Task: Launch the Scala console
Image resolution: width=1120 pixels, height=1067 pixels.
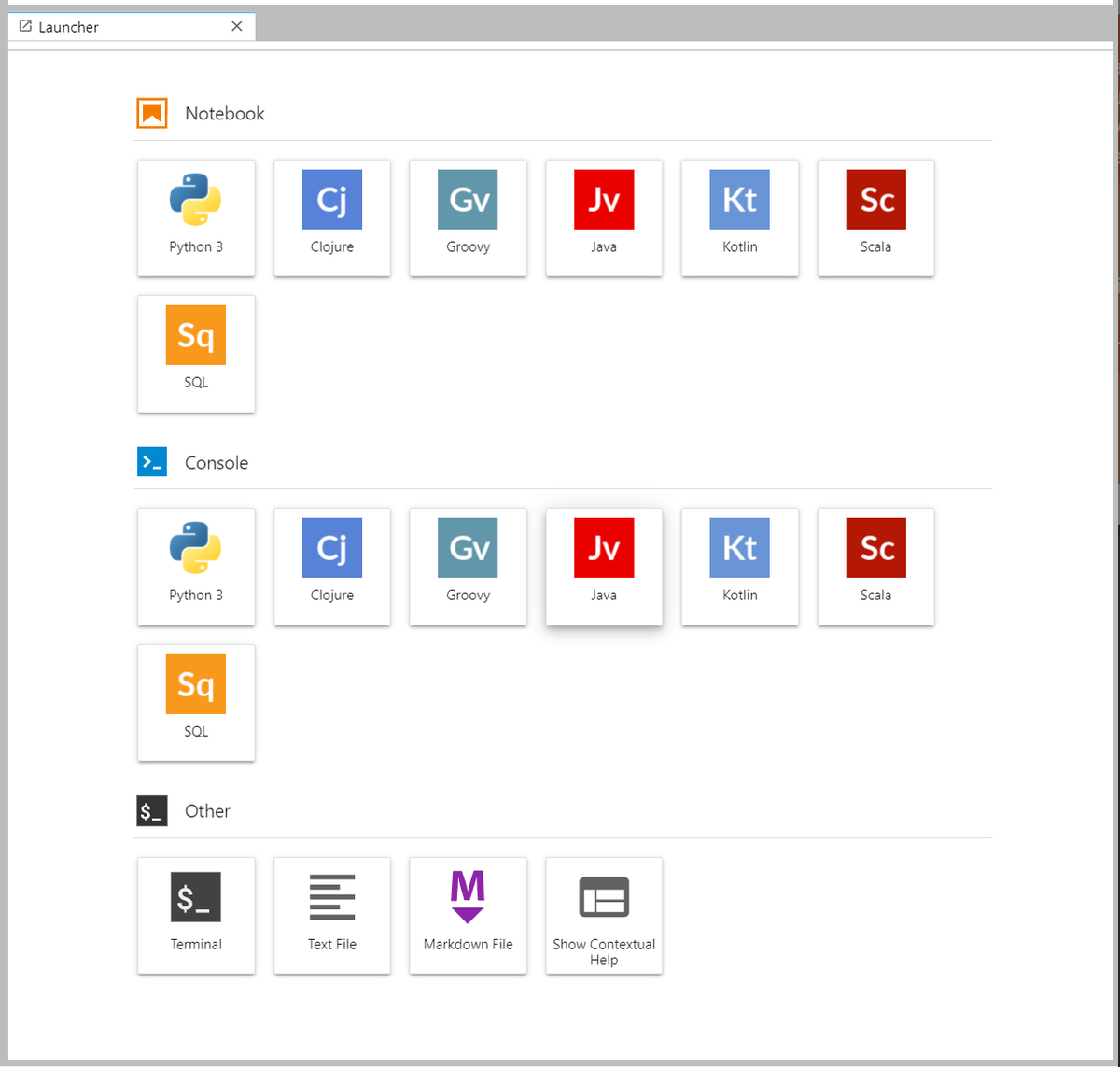Action: tap(875, 567)
